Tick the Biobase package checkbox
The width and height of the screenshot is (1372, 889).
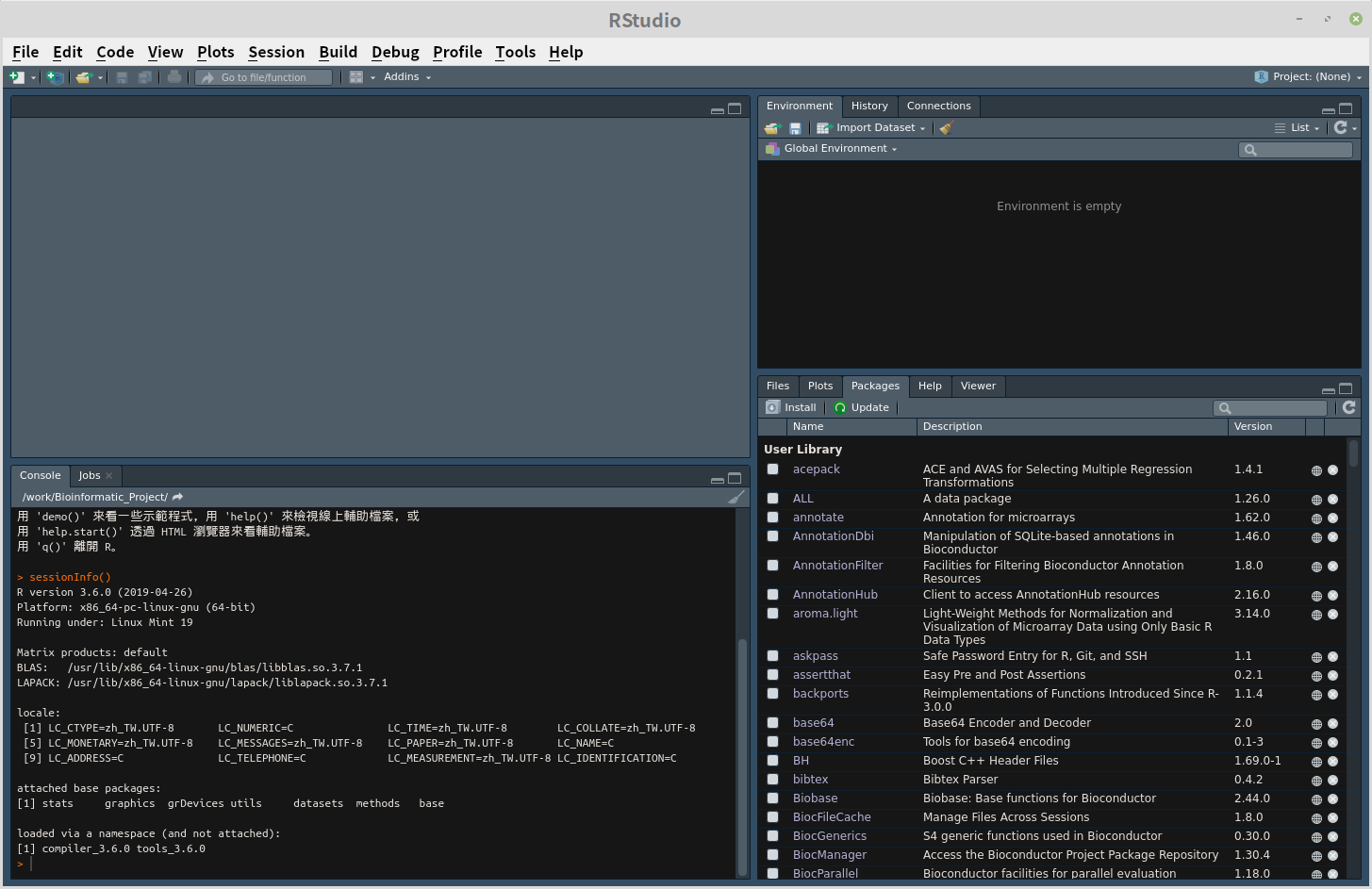click(x=772, y=798)
